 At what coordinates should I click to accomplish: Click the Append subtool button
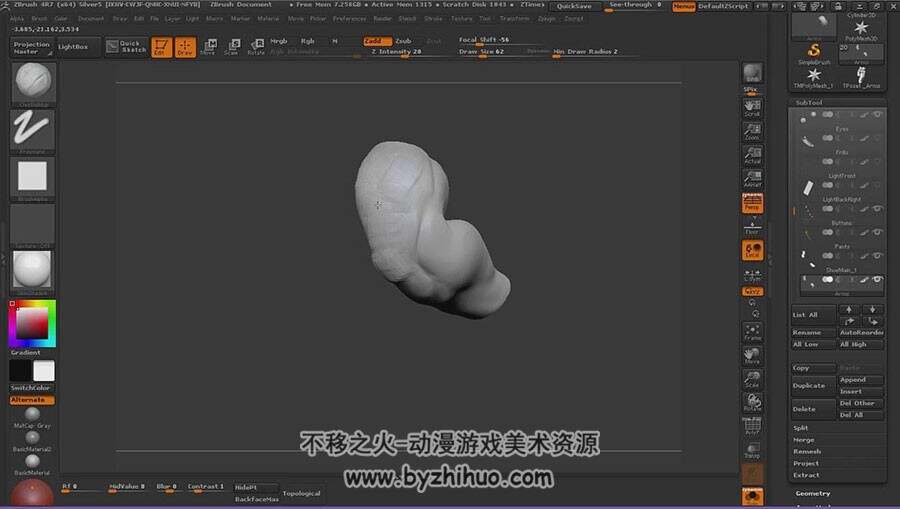(861, 380)
